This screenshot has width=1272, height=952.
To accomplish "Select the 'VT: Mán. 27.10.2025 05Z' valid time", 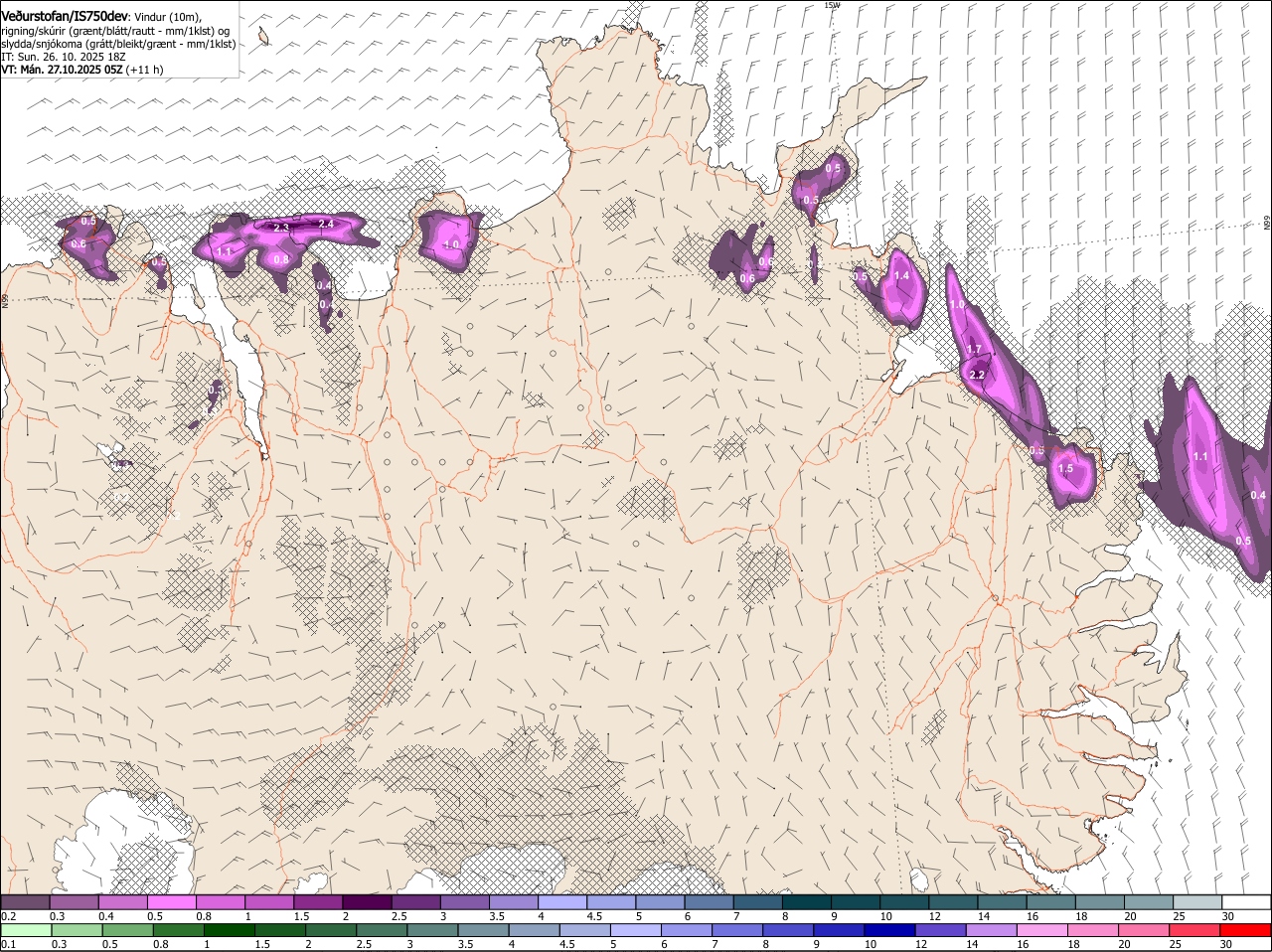I will click(62, 70).
